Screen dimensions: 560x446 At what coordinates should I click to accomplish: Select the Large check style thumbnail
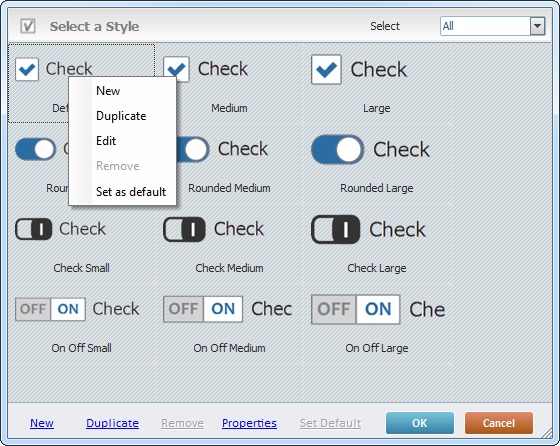(x=326, y=69)
